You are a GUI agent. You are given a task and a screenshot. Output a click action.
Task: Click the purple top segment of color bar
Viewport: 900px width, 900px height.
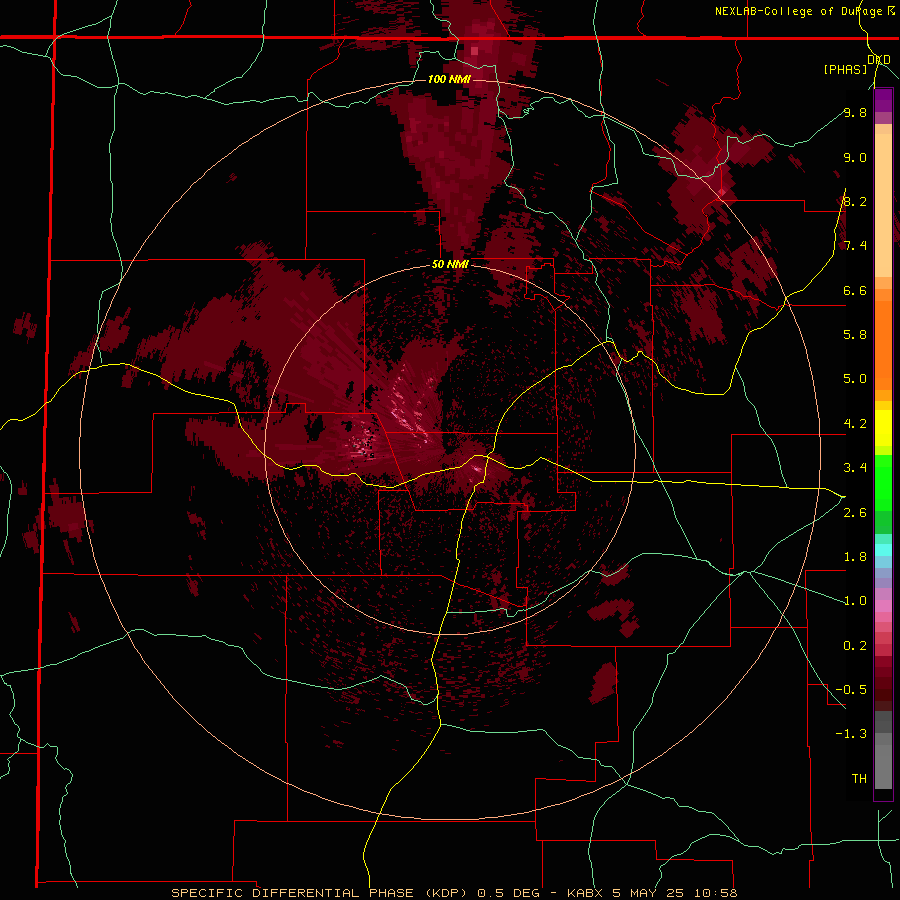click(883, 100)
